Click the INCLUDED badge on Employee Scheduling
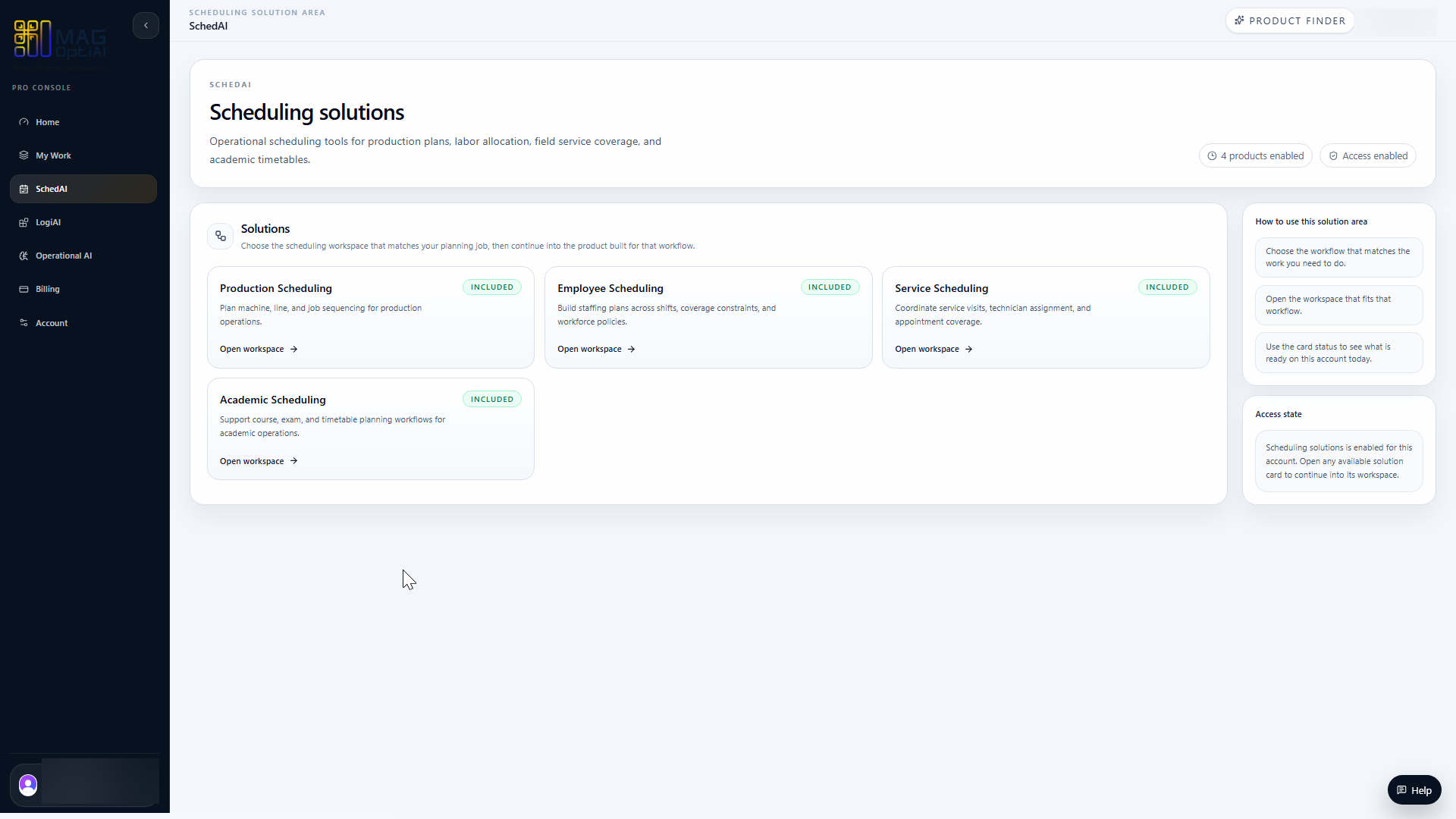1456x819 pixels. (830, 287)
